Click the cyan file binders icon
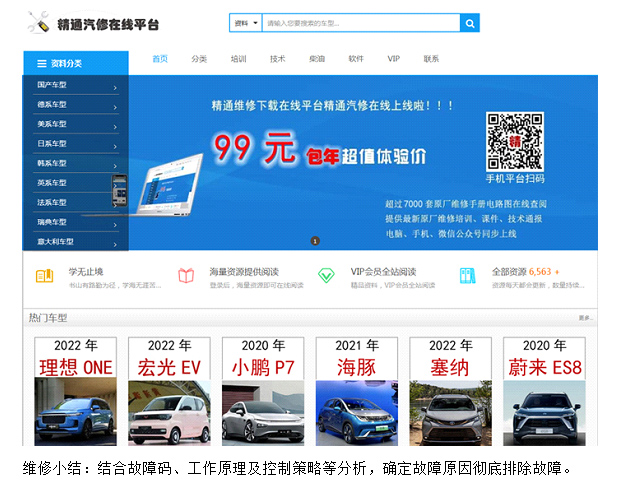 [468, 276]
